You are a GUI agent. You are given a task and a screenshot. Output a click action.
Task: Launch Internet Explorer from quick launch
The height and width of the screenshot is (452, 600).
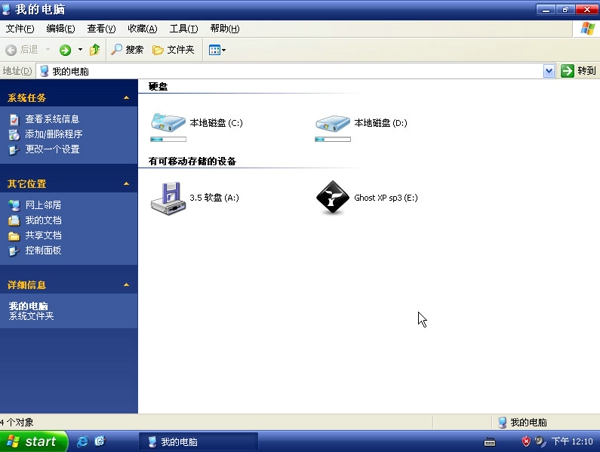[x=82, y=442]
